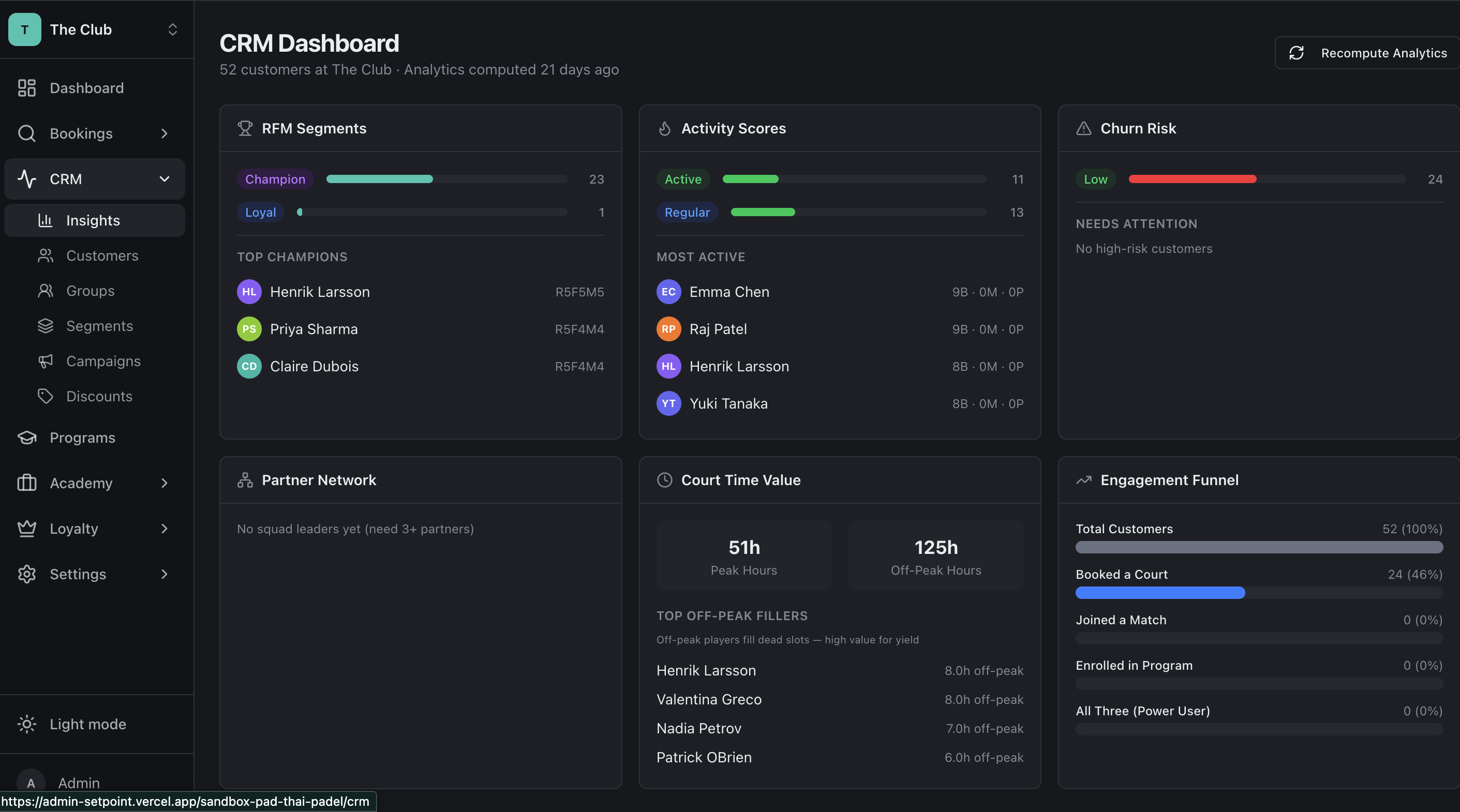Click the Discounts tag icon

(x=46, y=396)
